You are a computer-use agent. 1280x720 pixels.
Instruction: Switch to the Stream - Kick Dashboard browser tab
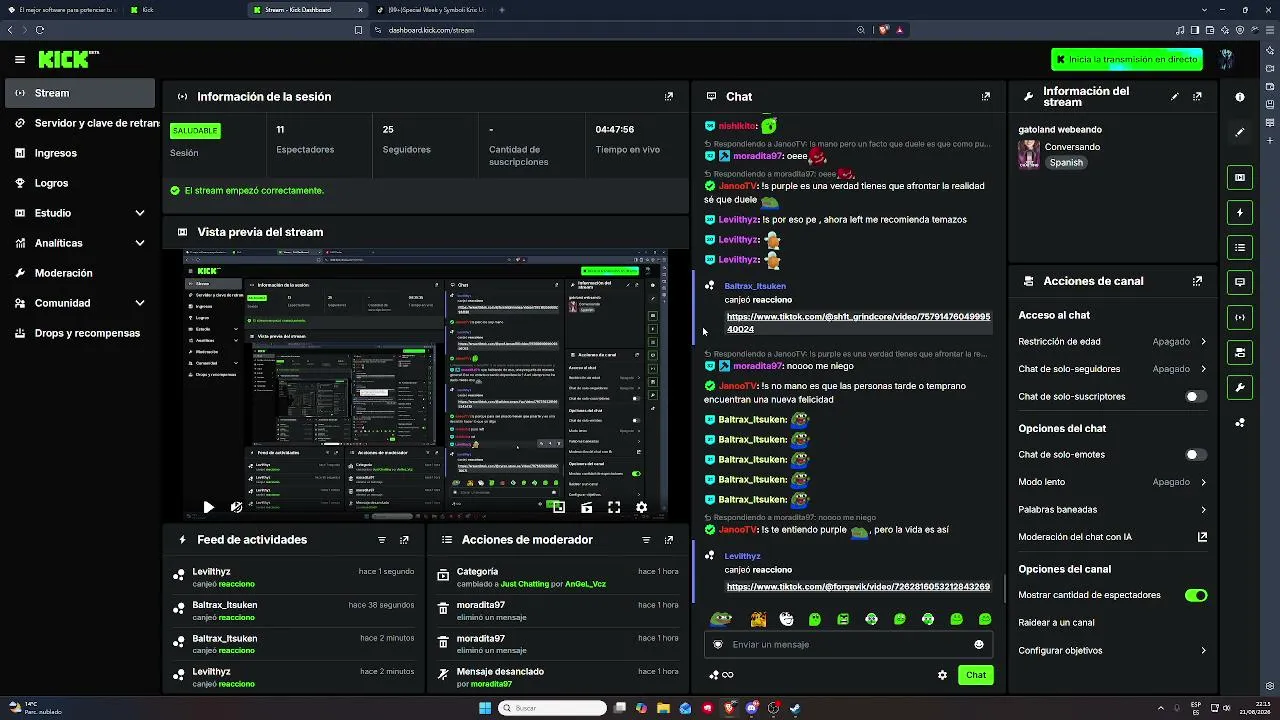(x=305, y=10)
